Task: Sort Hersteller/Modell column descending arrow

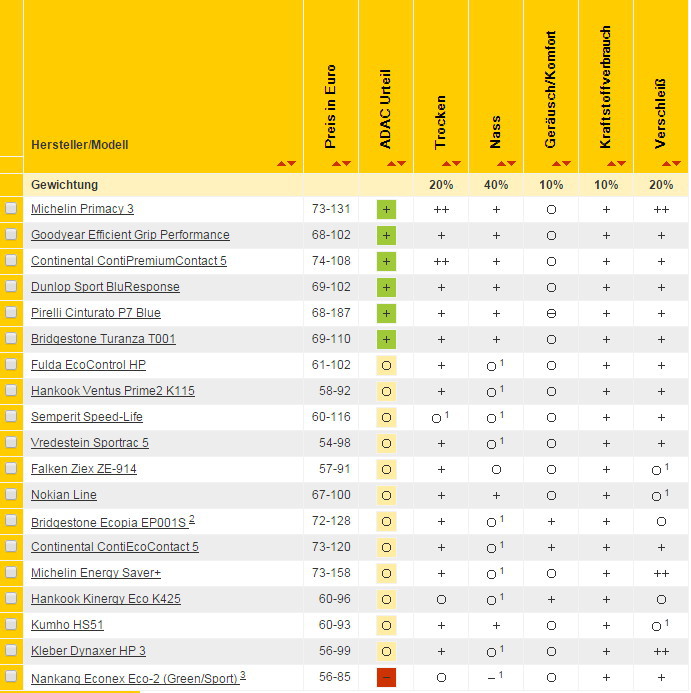Action: pos(292,164)
